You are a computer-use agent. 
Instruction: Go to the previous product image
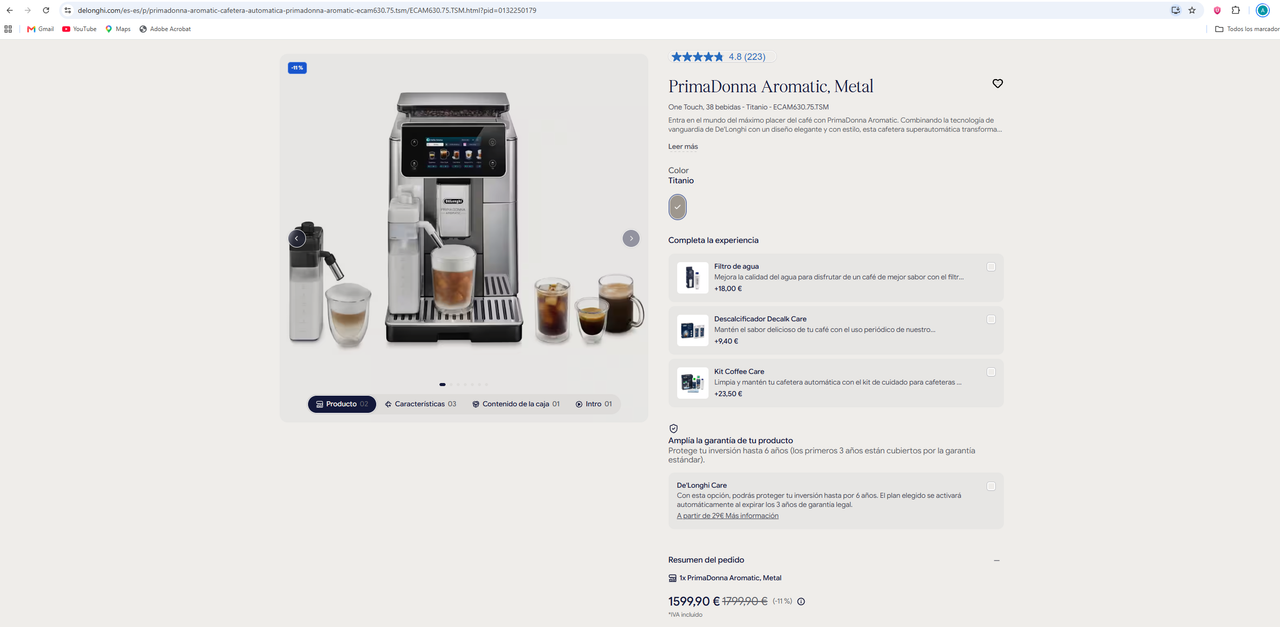pyautogui.click(x=297, y=238)
